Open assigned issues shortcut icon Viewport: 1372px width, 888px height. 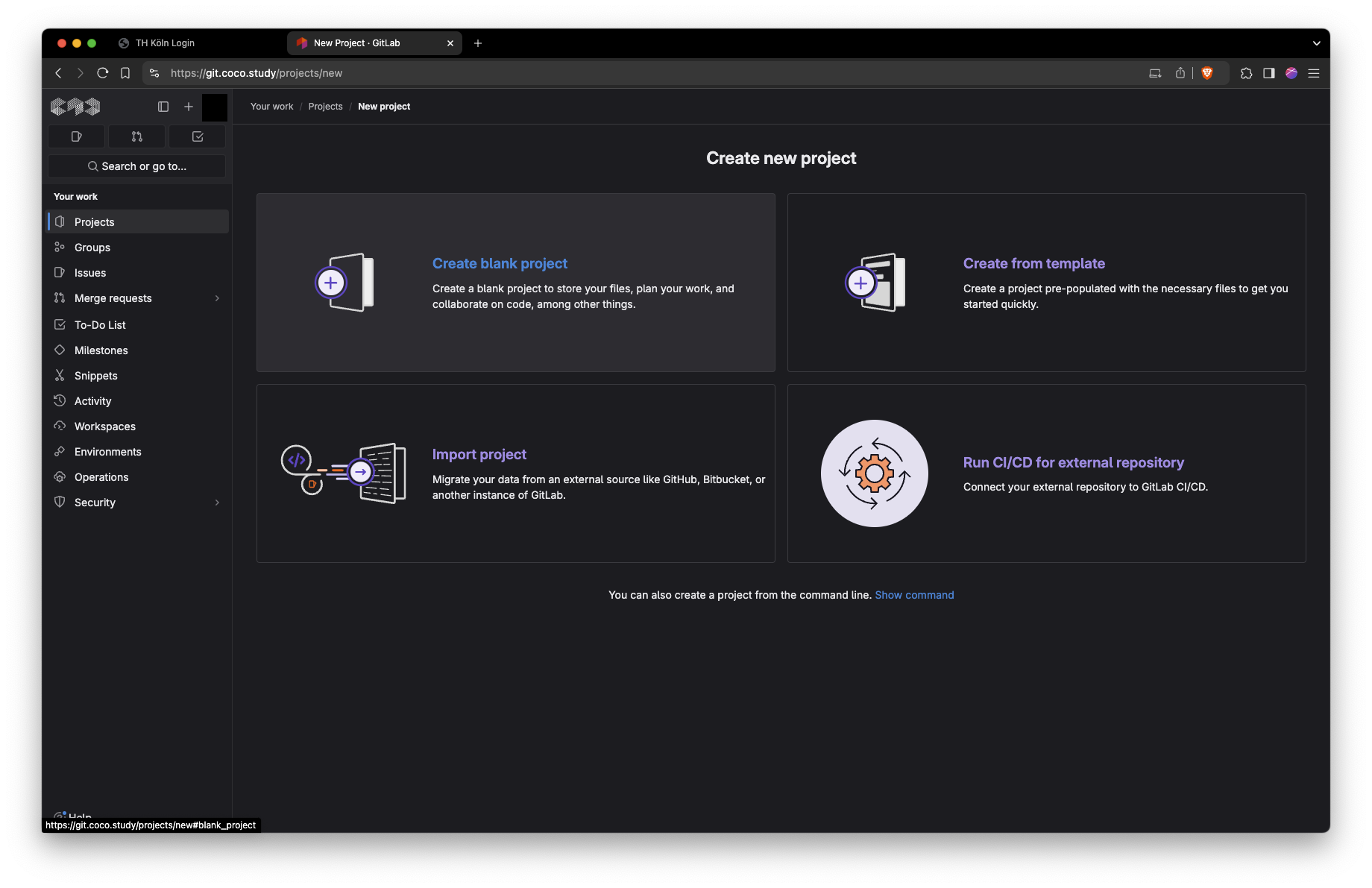pyautogui.click(x=77, y=136)
